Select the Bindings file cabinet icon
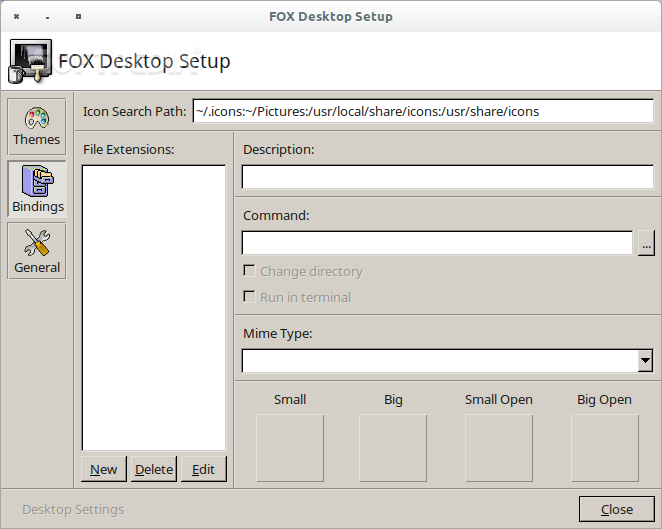 tap(38, 181)
